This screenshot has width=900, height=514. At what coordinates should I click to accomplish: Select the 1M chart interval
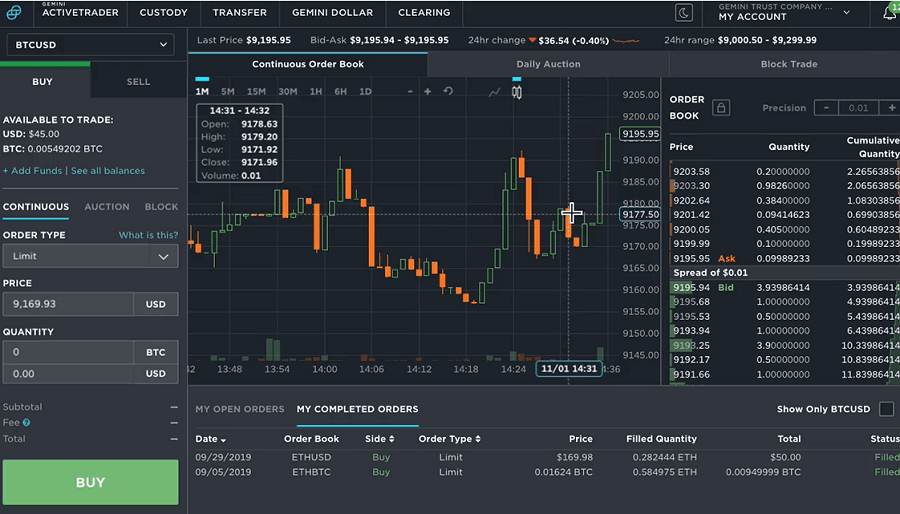[x=202, y=91]
